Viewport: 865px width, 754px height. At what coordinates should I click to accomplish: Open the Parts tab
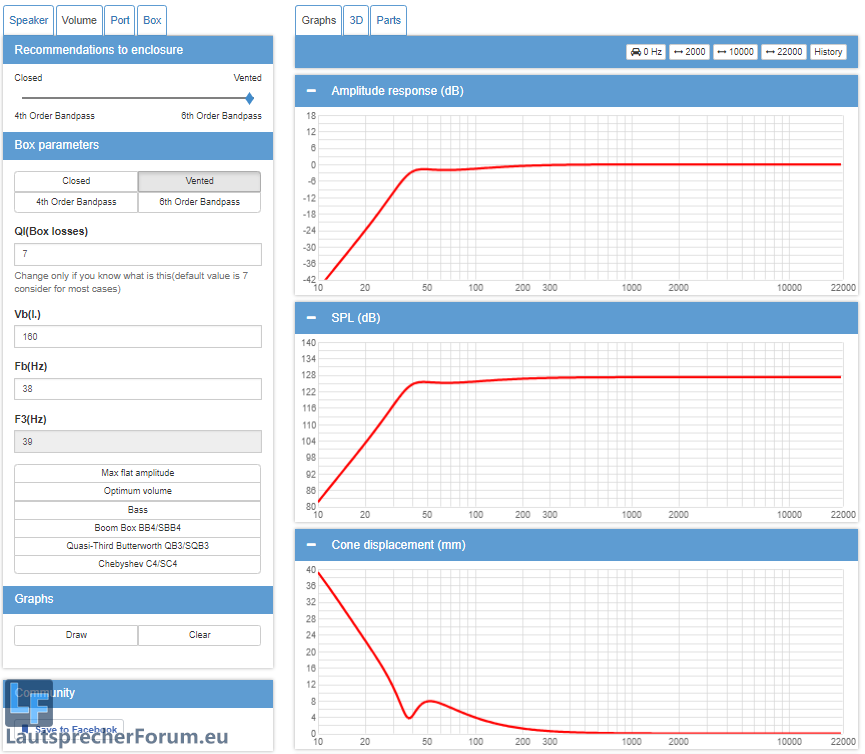click(388, 20)
